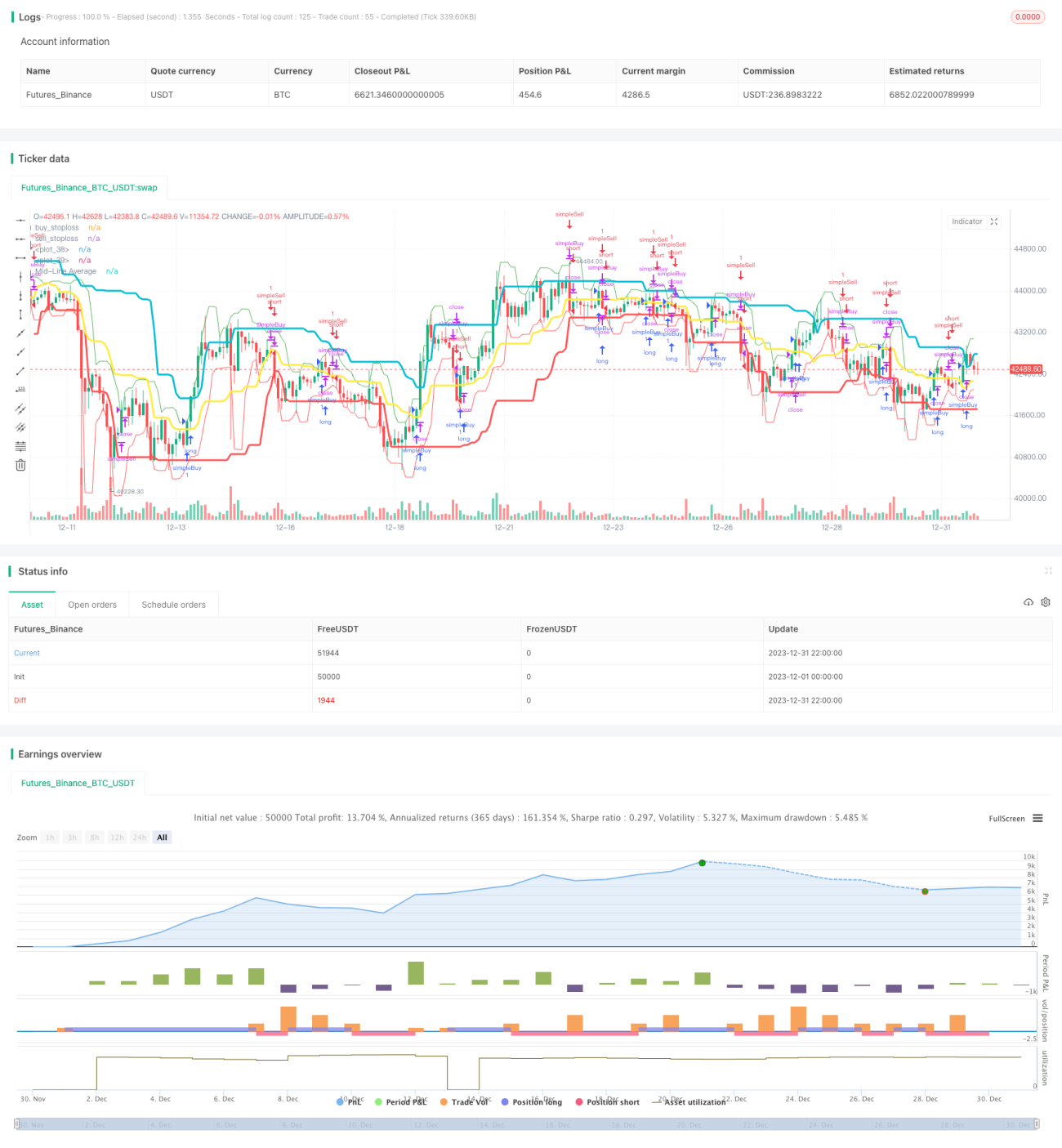Click the FreeUSDT value 51944
The height and width of the screenshot is (1148, 1062).
(328, 653)
